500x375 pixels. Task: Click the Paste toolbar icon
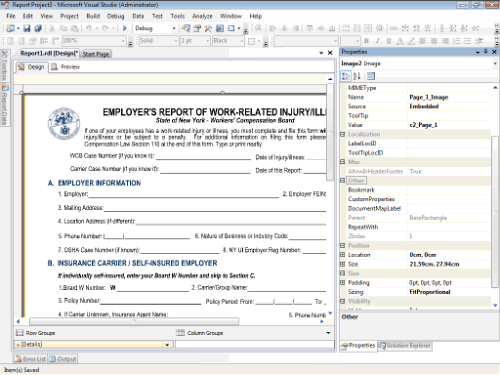click(x=75, y=28)
